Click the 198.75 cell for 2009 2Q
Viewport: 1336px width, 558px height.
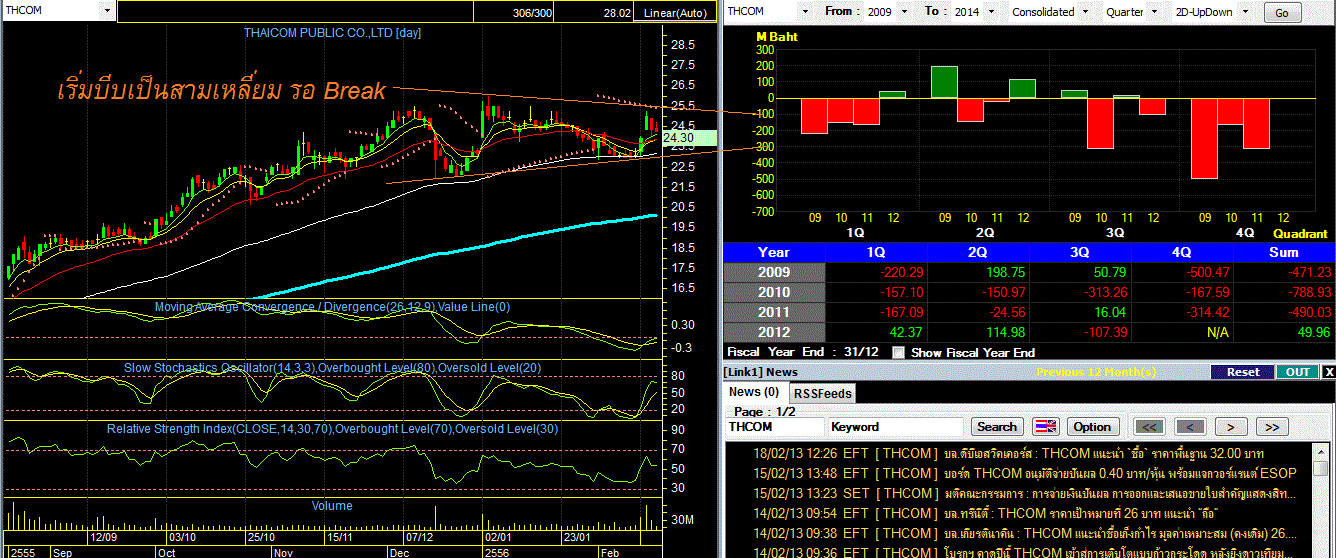(978, 272)
